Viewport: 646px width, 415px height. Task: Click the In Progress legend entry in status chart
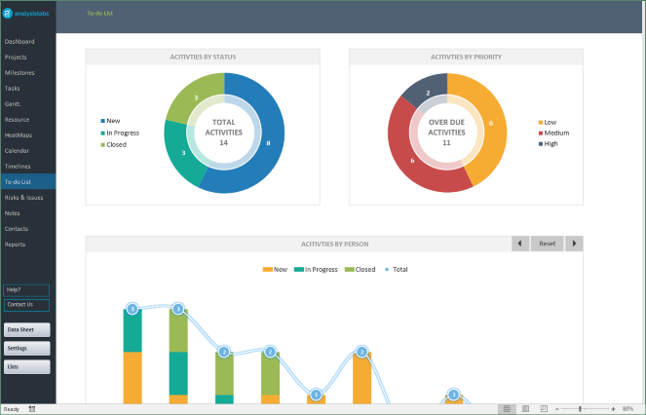click(120, 133)
